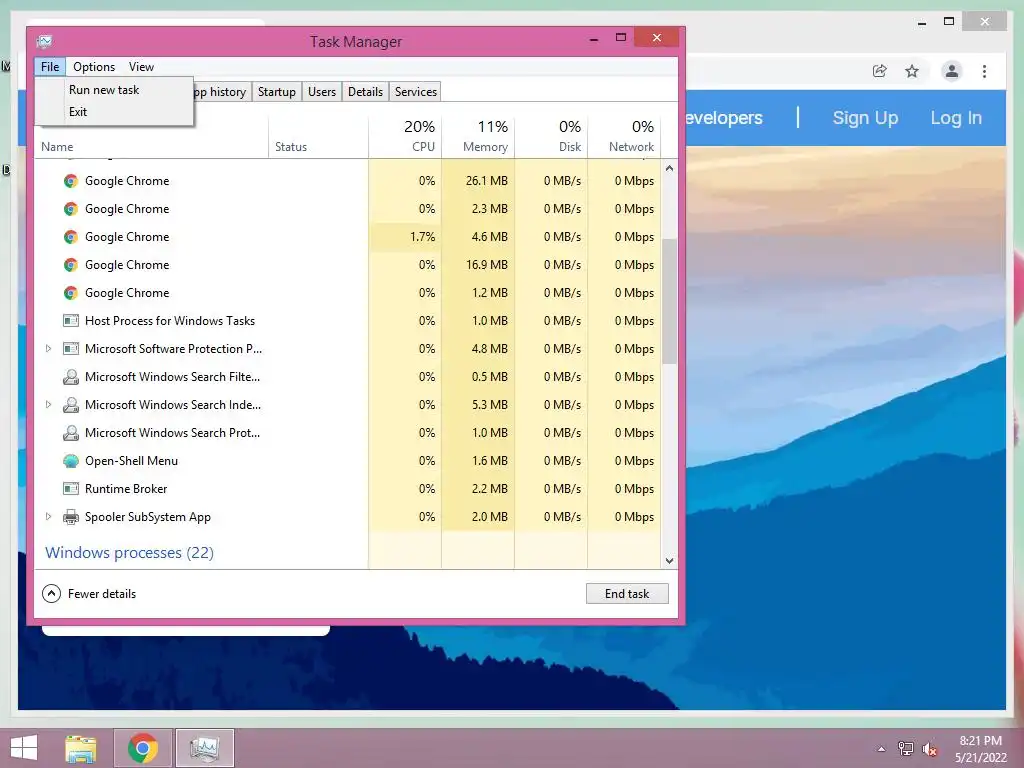The image size is (1024, 768).
Task: Open the Options menu
Action: coord(94,67)
